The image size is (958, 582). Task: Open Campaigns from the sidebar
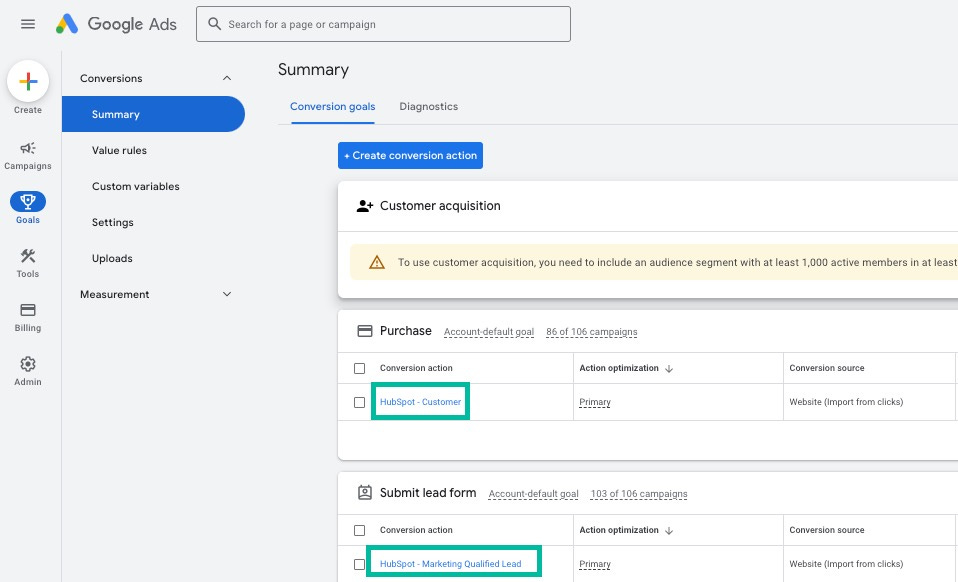coord(27,155)
